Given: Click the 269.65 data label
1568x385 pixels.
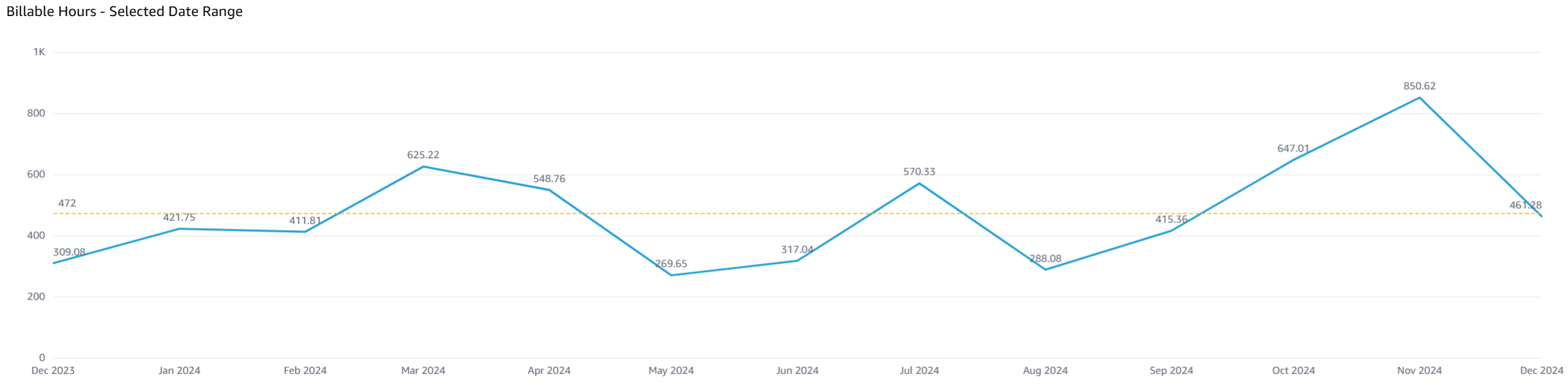Looking at the screenshot, I should pos(671,264).
